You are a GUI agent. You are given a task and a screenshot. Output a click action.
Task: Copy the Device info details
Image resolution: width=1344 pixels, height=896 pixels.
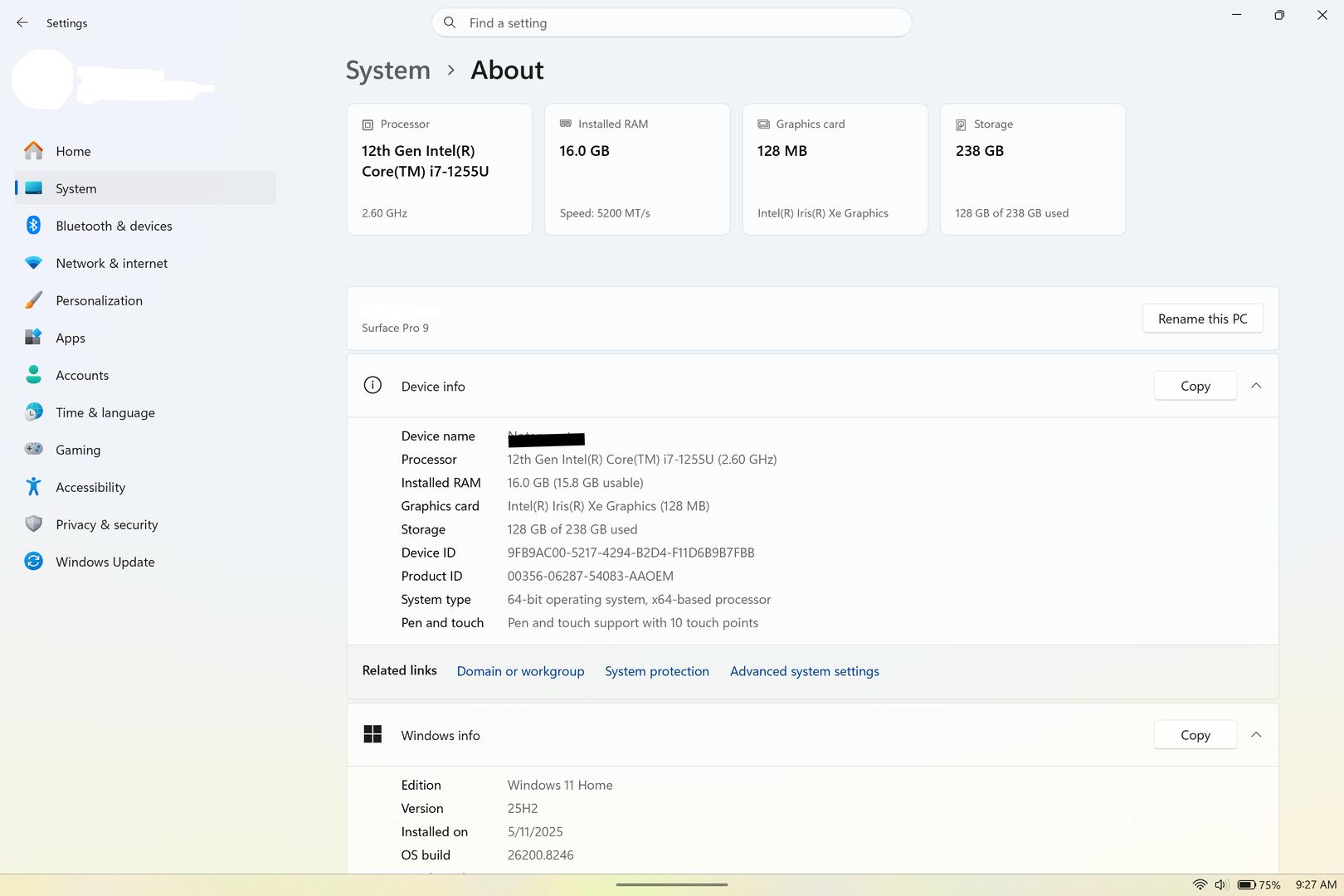pos(1195,386)
